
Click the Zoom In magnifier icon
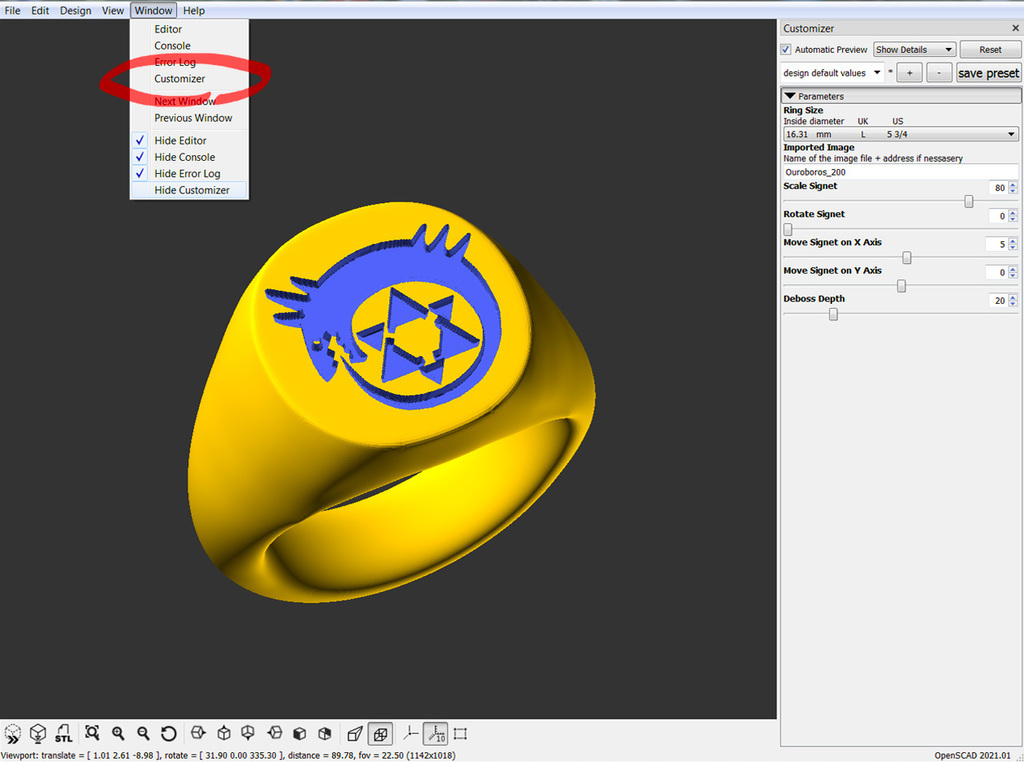pos(118,733)
